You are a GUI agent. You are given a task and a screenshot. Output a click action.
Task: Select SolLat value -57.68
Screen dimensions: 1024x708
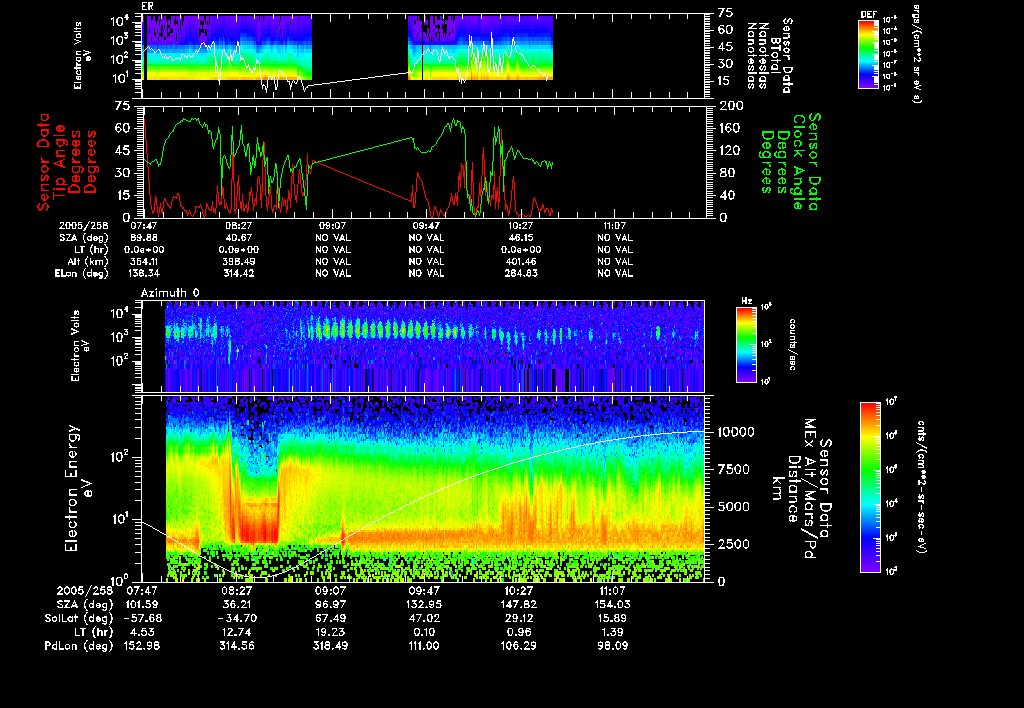click(142, 618)
